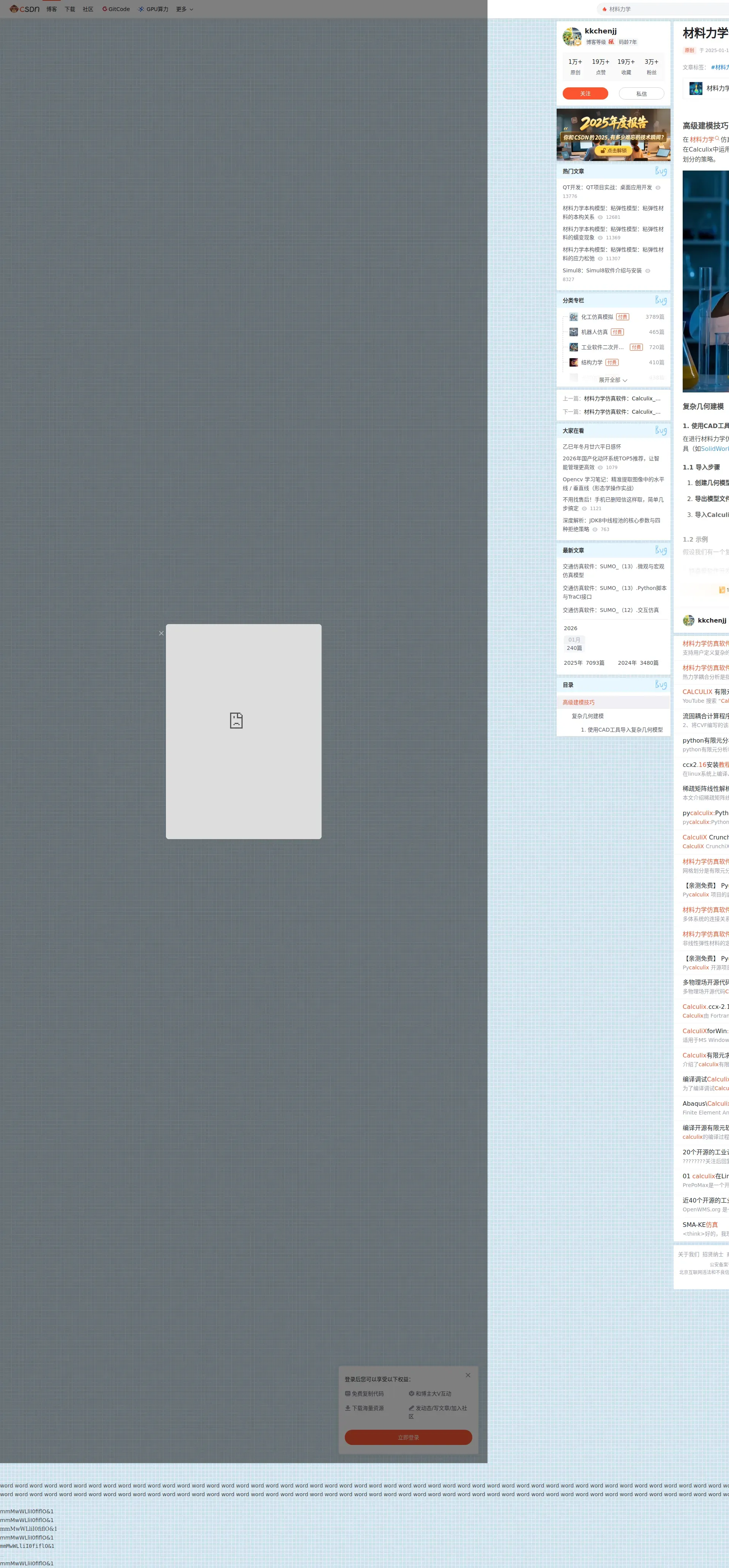The width and height of the screenshot is (729, 1568).
Task: Click the 私信 message button
Action: pyautogui.click(x=641, y=93)
